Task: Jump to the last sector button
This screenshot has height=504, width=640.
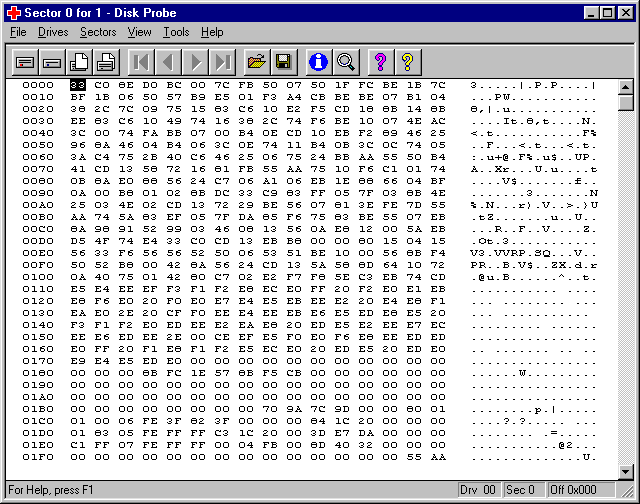Action: point(222,62)
